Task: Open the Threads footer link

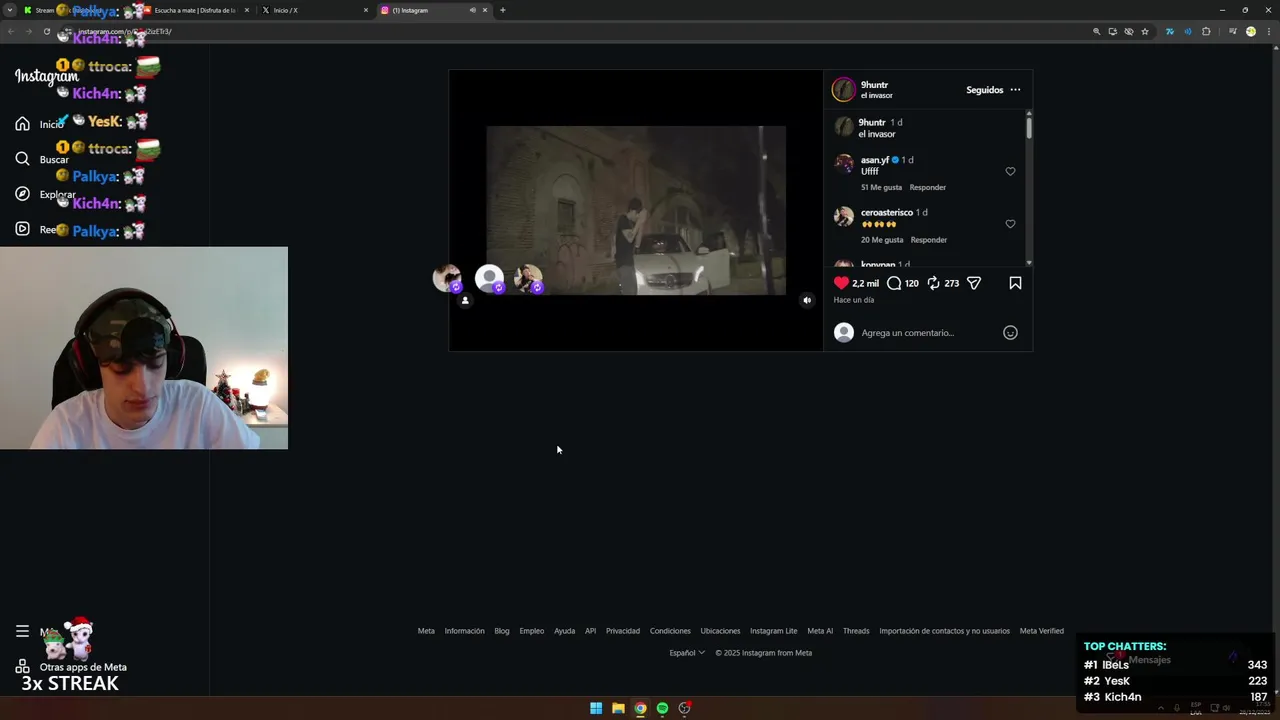Action: [x=856, y=631]
